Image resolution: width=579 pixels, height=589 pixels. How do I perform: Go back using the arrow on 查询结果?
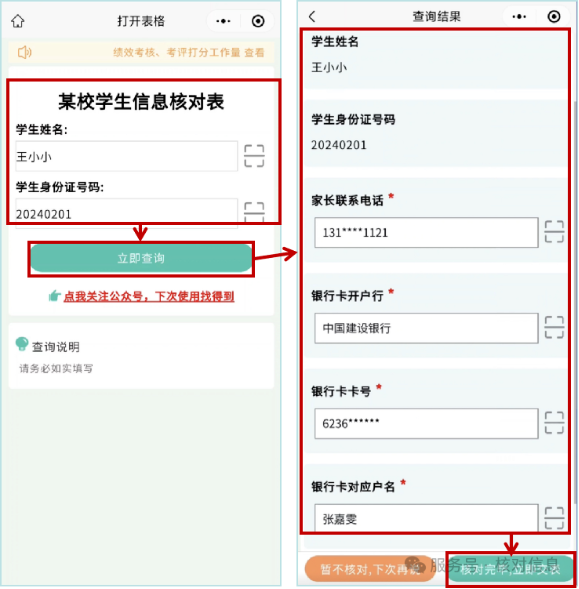(x=312, y=17)
